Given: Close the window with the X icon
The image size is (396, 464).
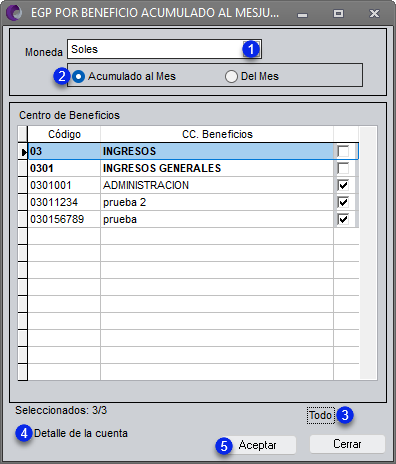Looking at the screenshot, I should (x=374, y=13).
